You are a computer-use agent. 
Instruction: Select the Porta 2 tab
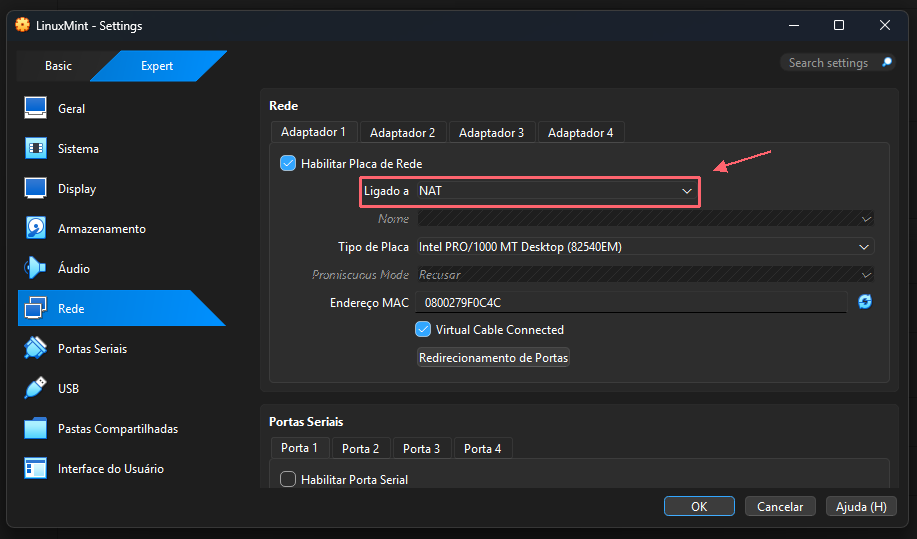[x=360, y=448]
